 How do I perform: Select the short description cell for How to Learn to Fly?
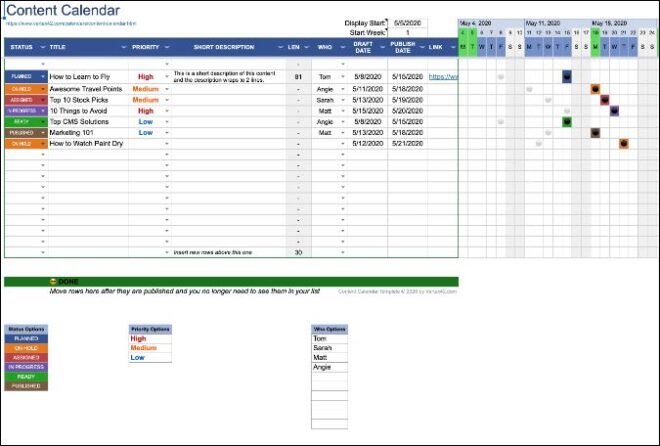(229, 77)
